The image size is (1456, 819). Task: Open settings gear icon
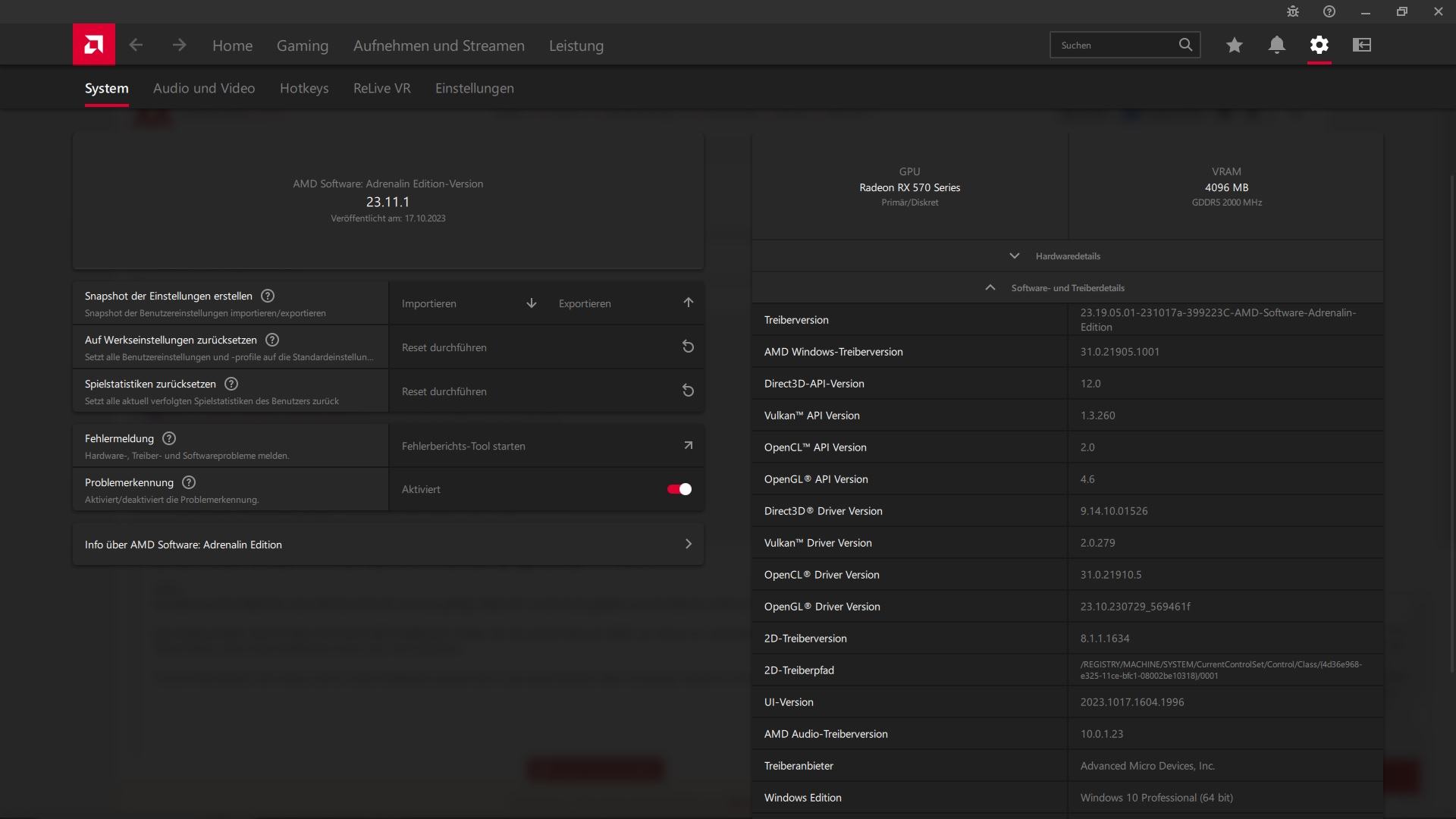1319,45
